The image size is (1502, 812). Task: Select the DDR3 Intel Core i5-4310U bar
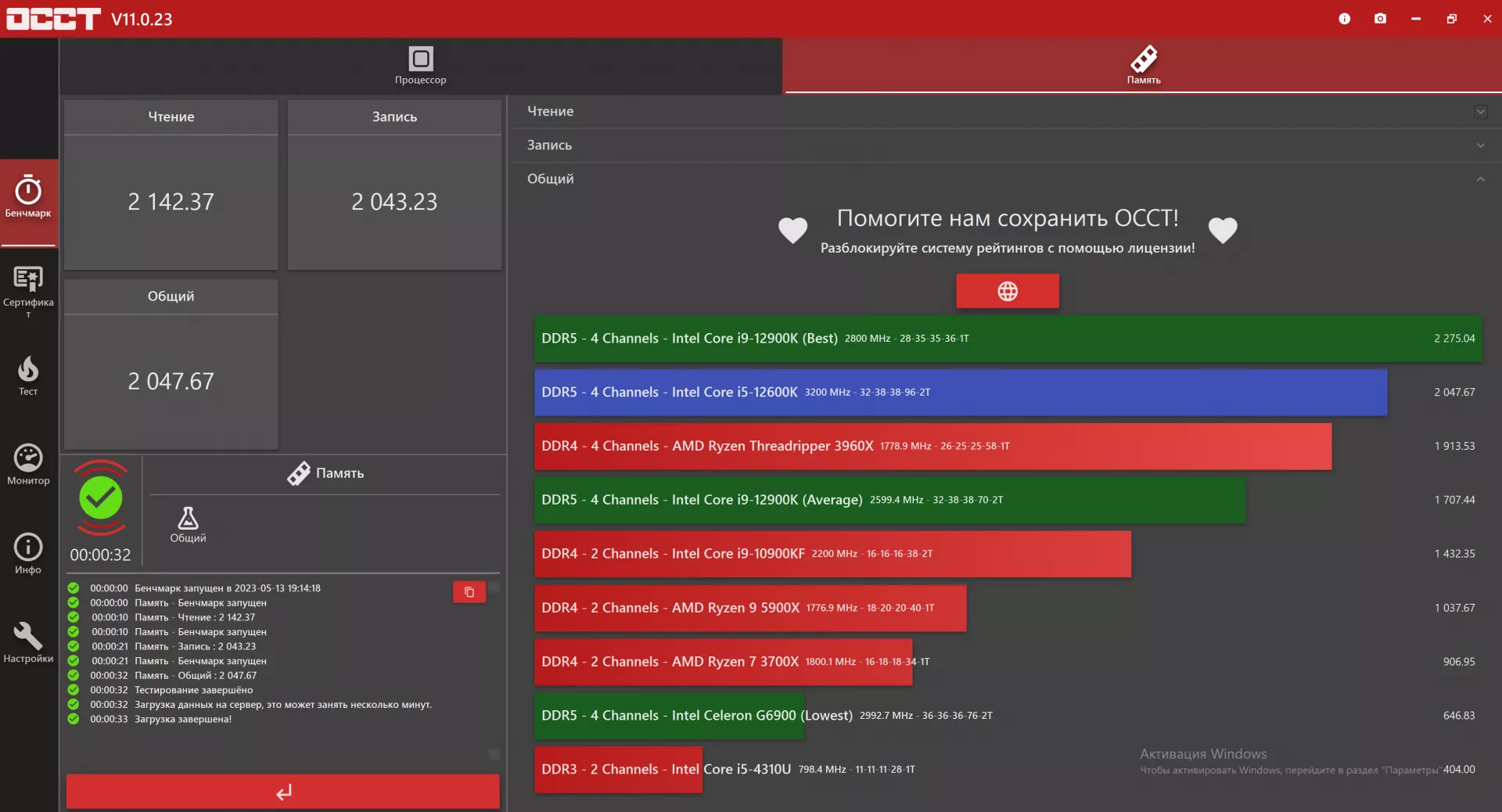point(618,770)
